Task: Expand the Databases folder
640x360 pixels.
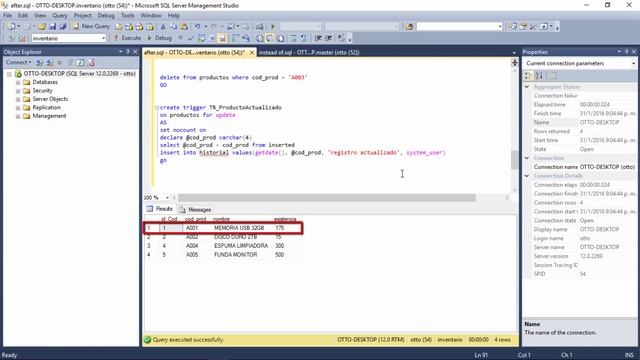Action: click(x=18, y=82)
